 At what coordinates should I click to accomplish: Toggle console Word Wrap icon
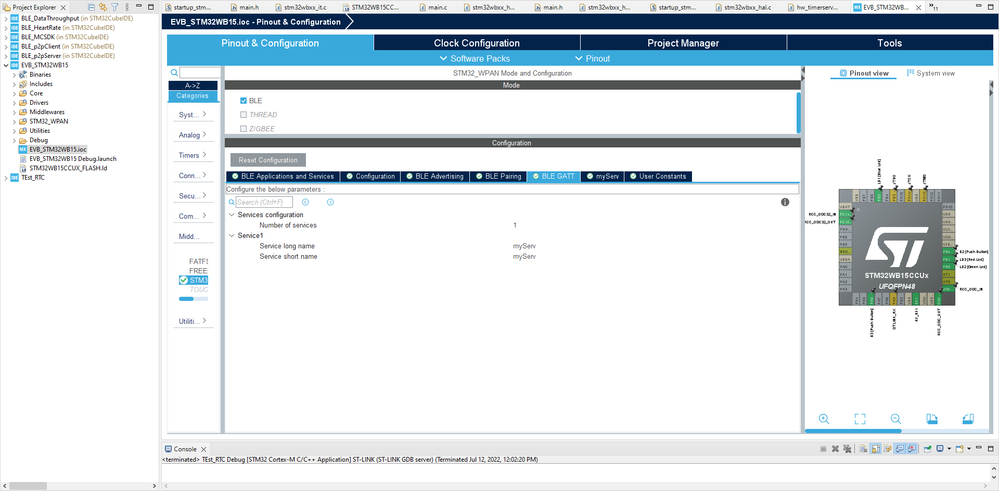887,449
